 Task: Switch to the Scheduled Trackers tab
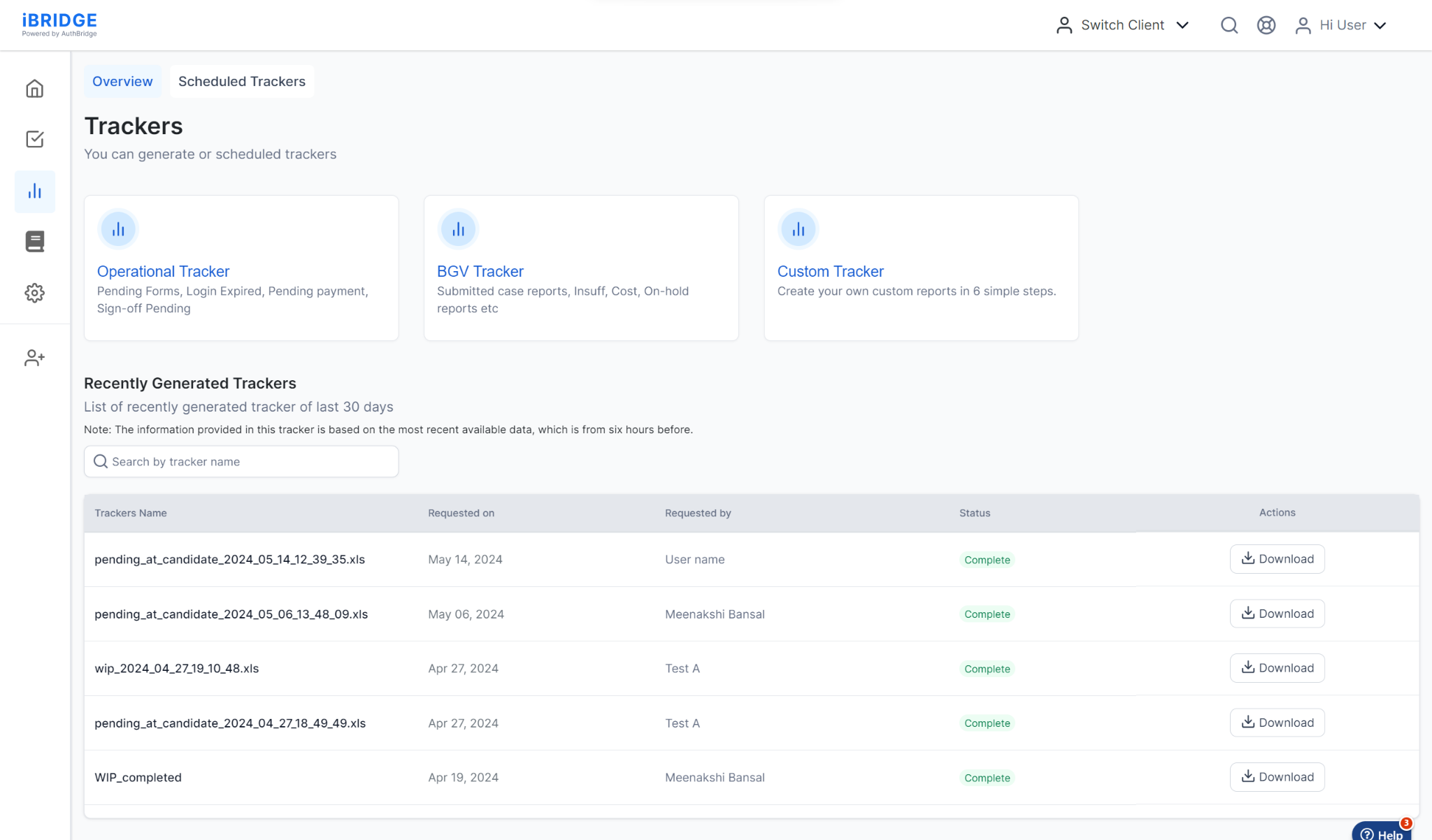(x=241, y=81)
